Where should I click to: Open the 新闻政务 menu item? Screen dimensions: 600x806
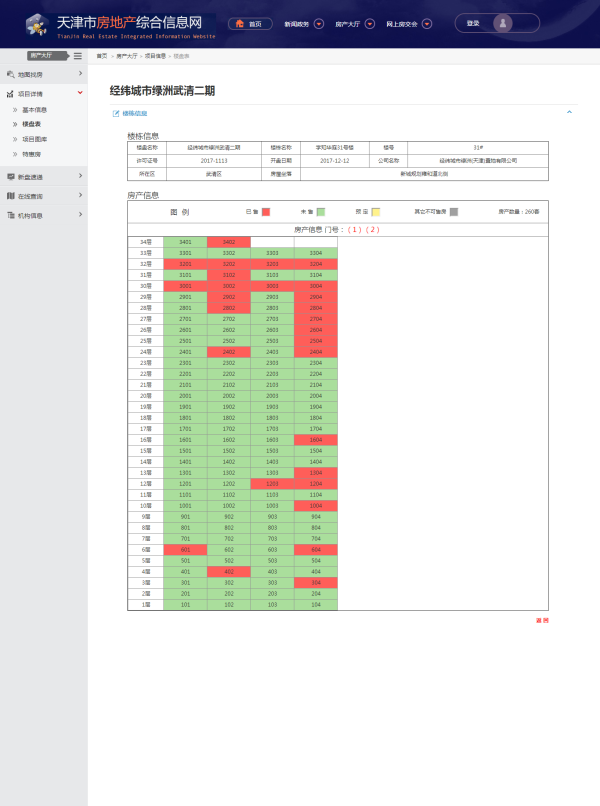297,24
